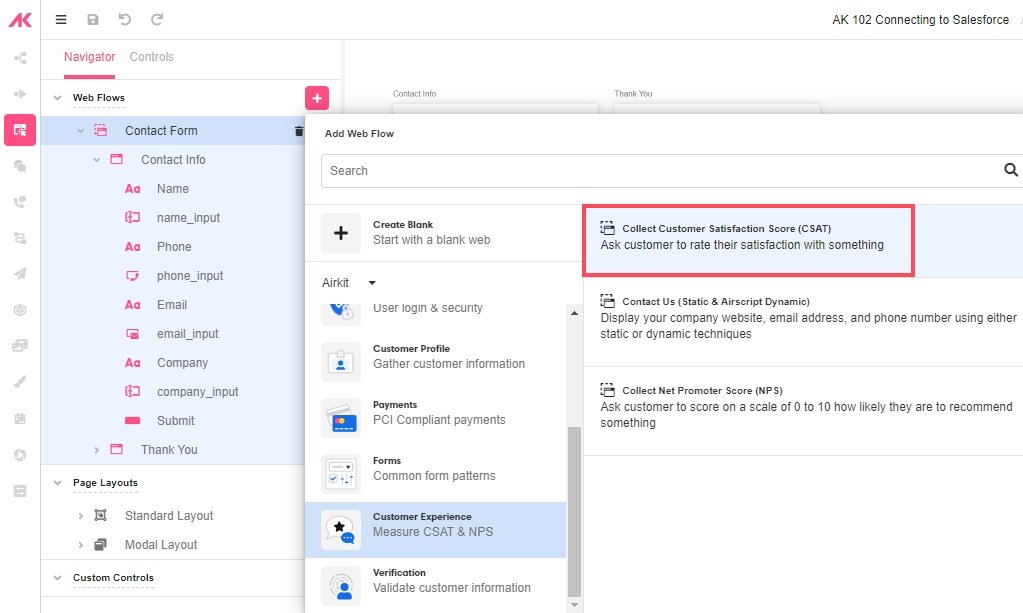The width and height of the screenshot is (1023, 613).
Task: Select the Name label tree item
Action: [173, 189]
